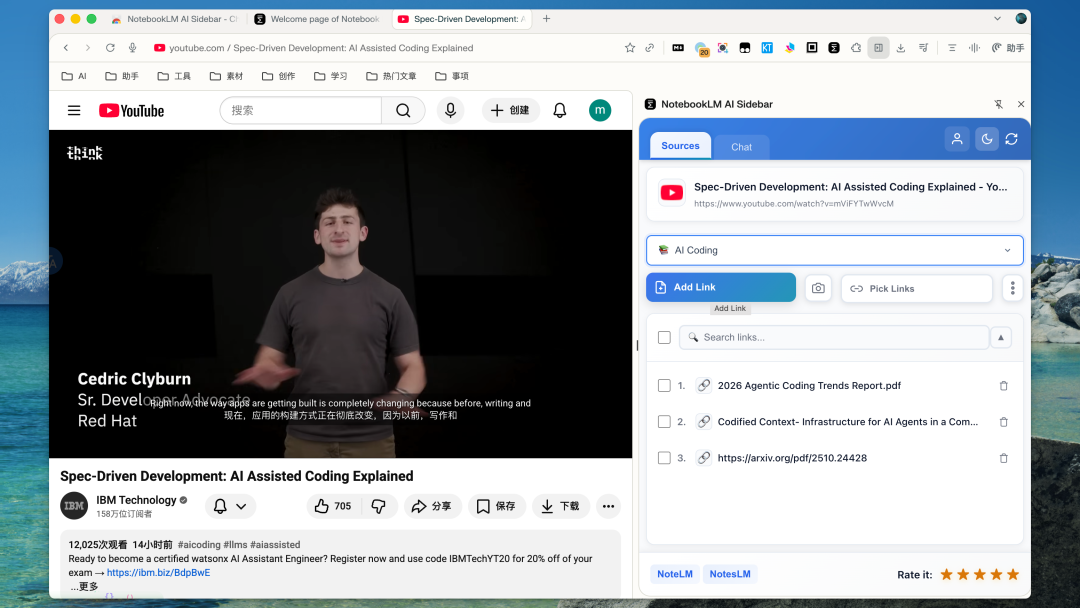The image size is (1080, 608).
Task: Reload the page in browser toolbar
Action: point(110,48)
